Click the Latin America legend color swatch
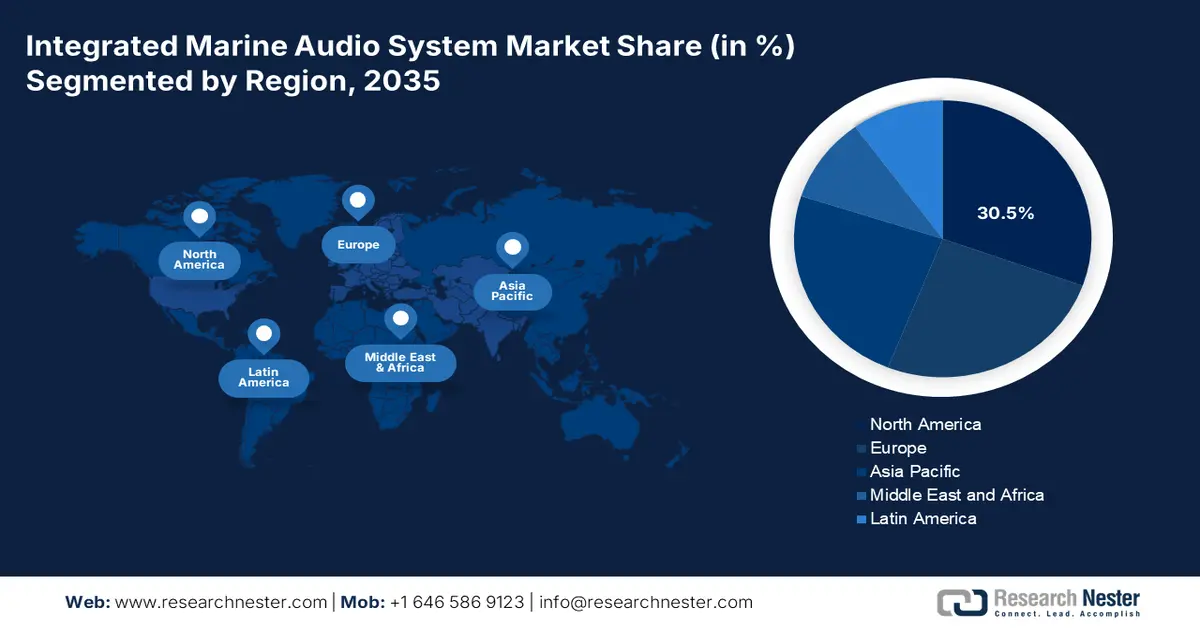1200x628 pixels. [862, 519]
